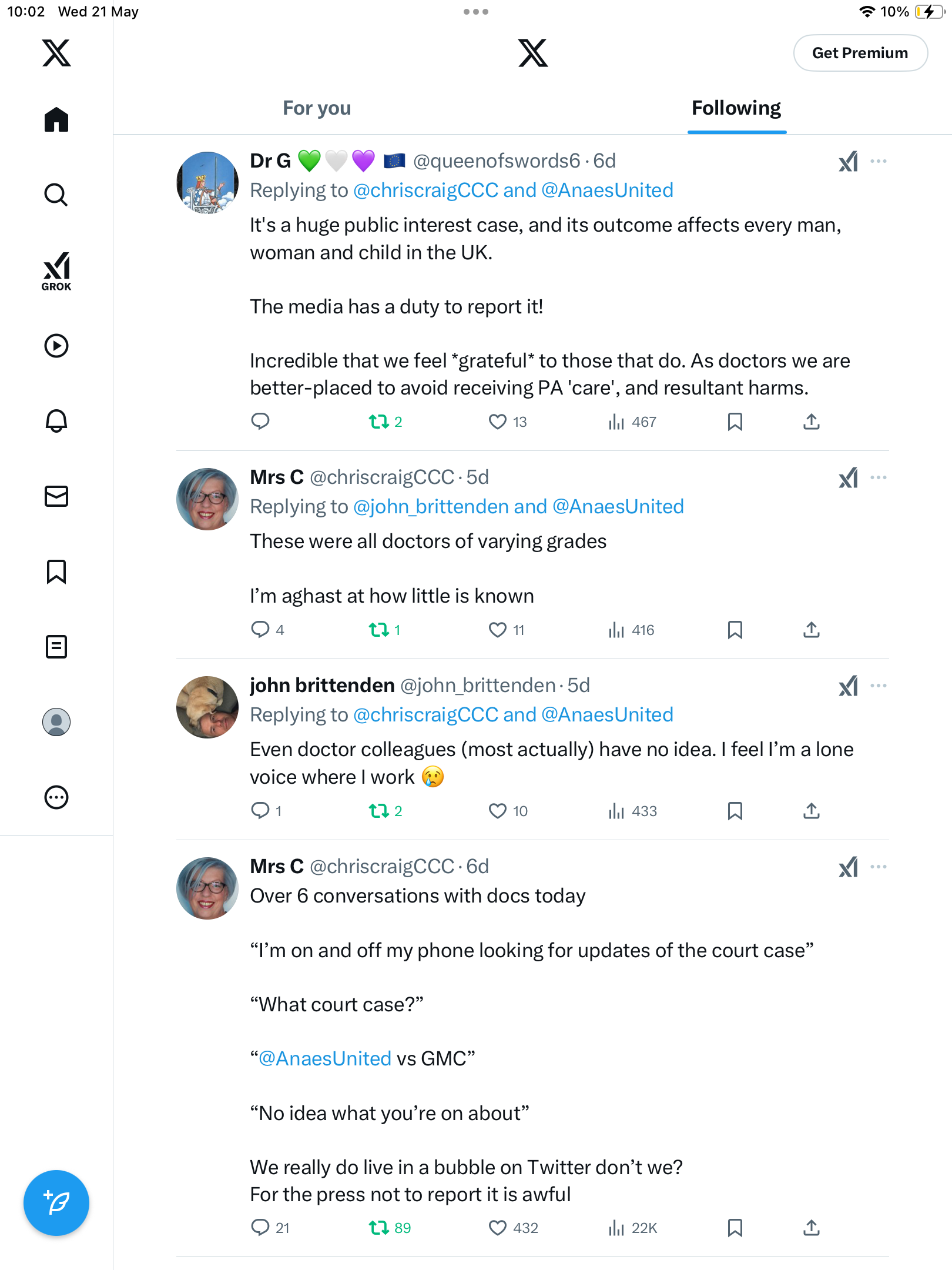Open more options menu on john brittenden's post

[x=879, y=686]
